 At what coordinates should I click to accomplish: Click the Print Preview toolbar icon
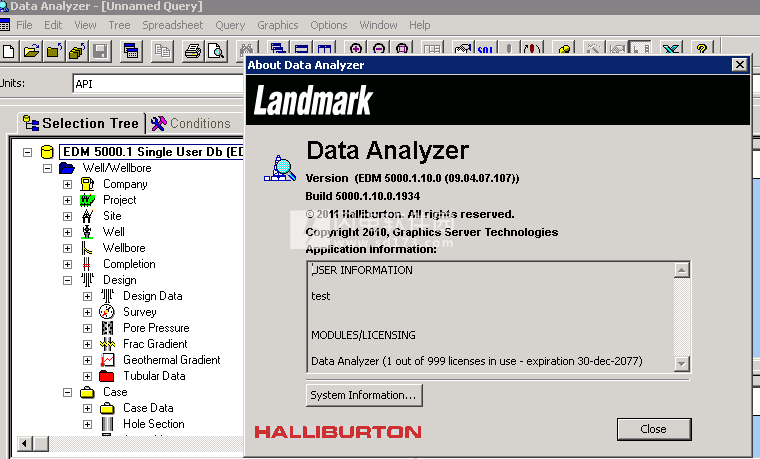pyautogui.click(x=216, y=51)
